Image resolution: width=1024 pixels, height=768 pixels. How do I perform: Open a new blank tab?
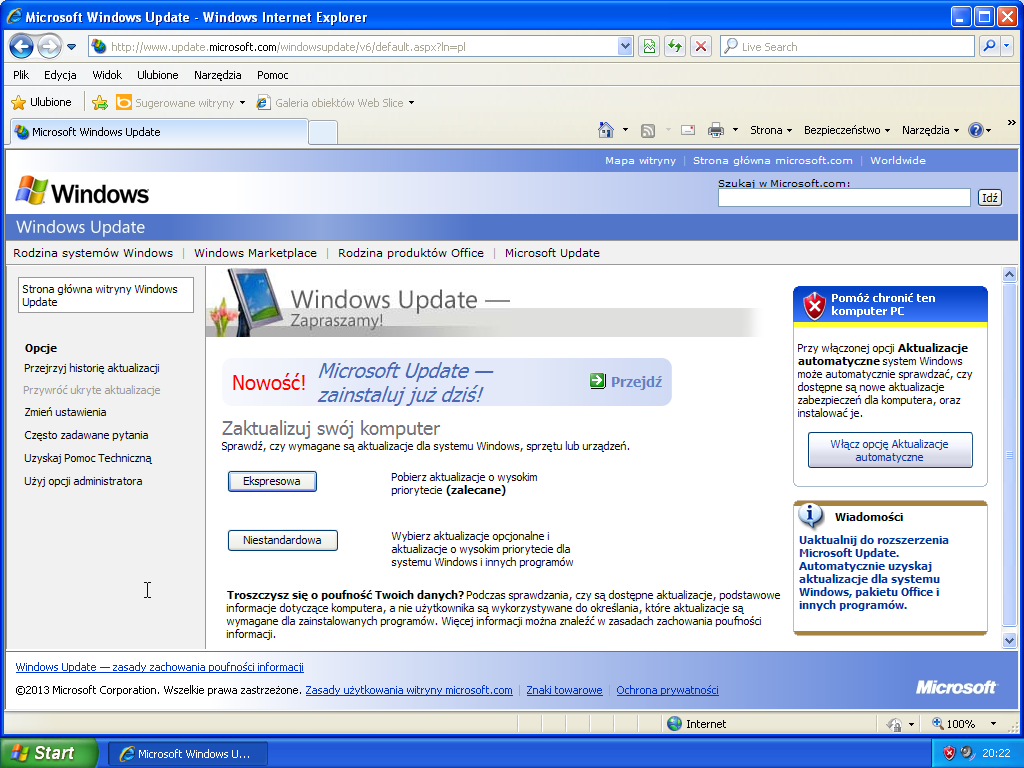pyautogui.click(x=323, y=133)
